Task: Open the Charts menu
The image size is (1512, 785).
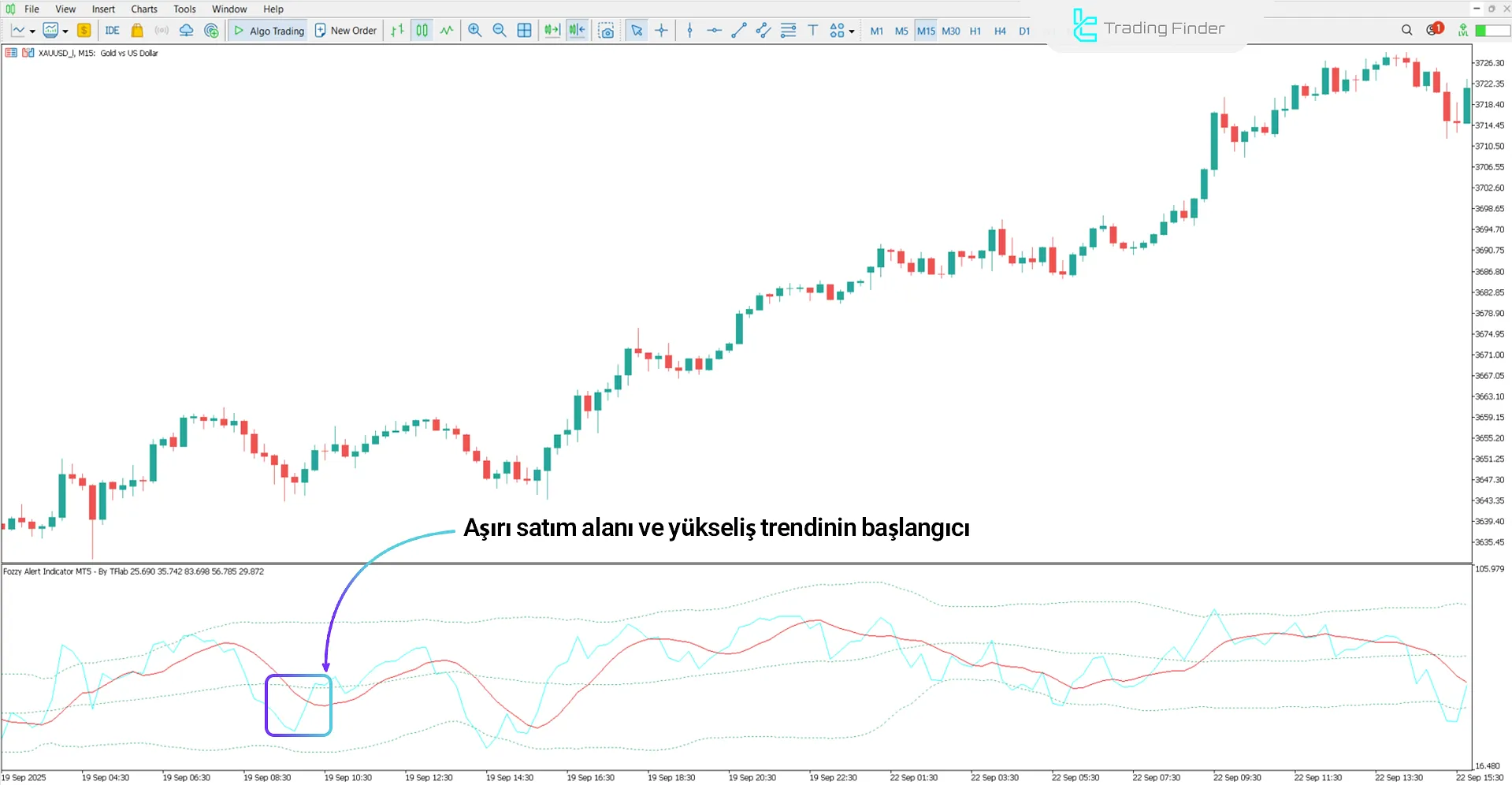Action: (143, 9)
